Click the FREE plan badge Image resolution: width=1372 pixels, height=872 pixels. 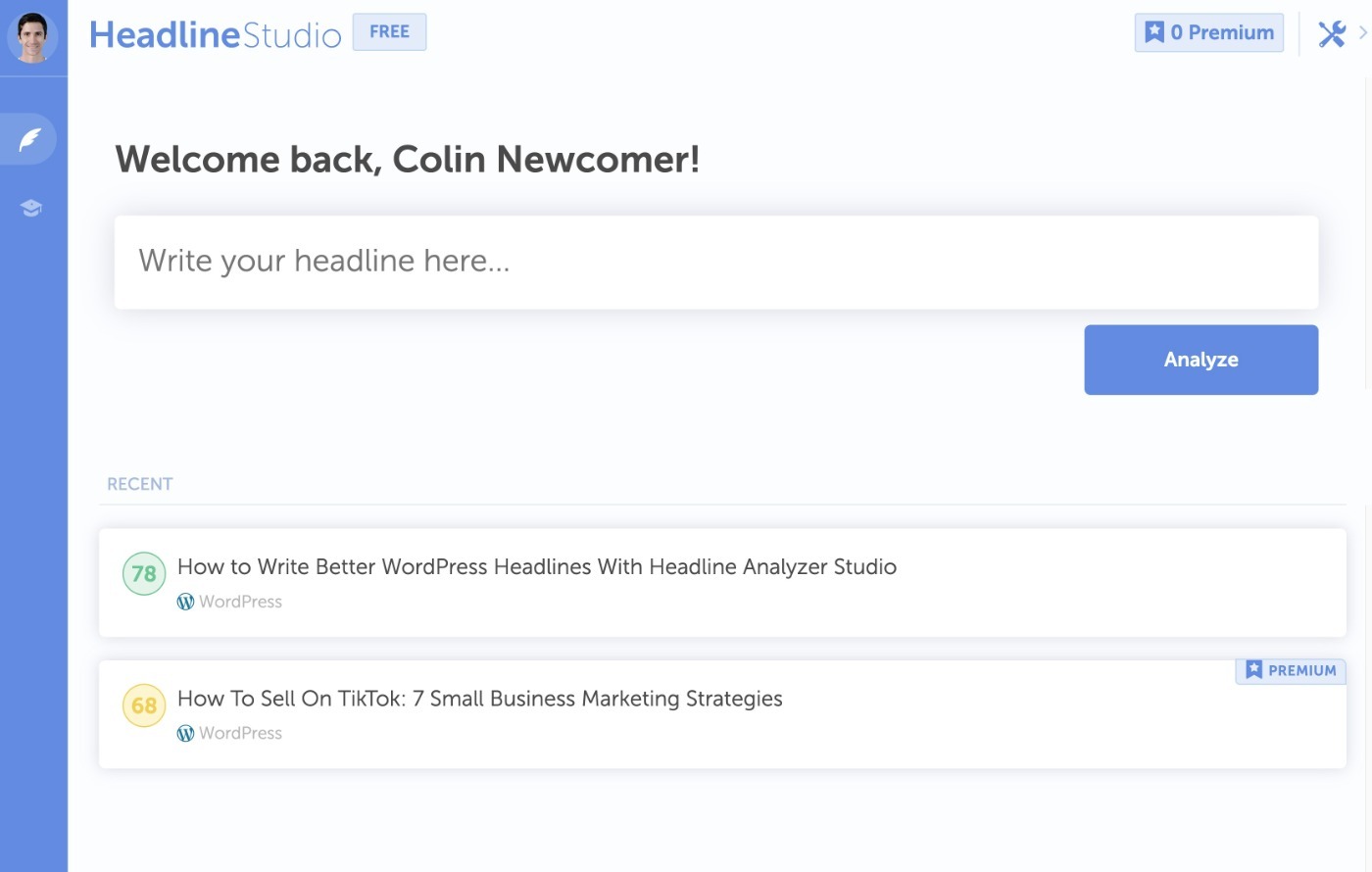point(389,31)
